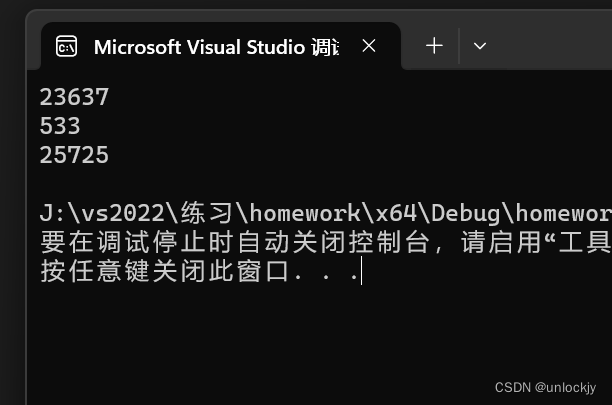Click the J:\vs2022 executable path line
612x405 pixels.
[x=326, y=213]
